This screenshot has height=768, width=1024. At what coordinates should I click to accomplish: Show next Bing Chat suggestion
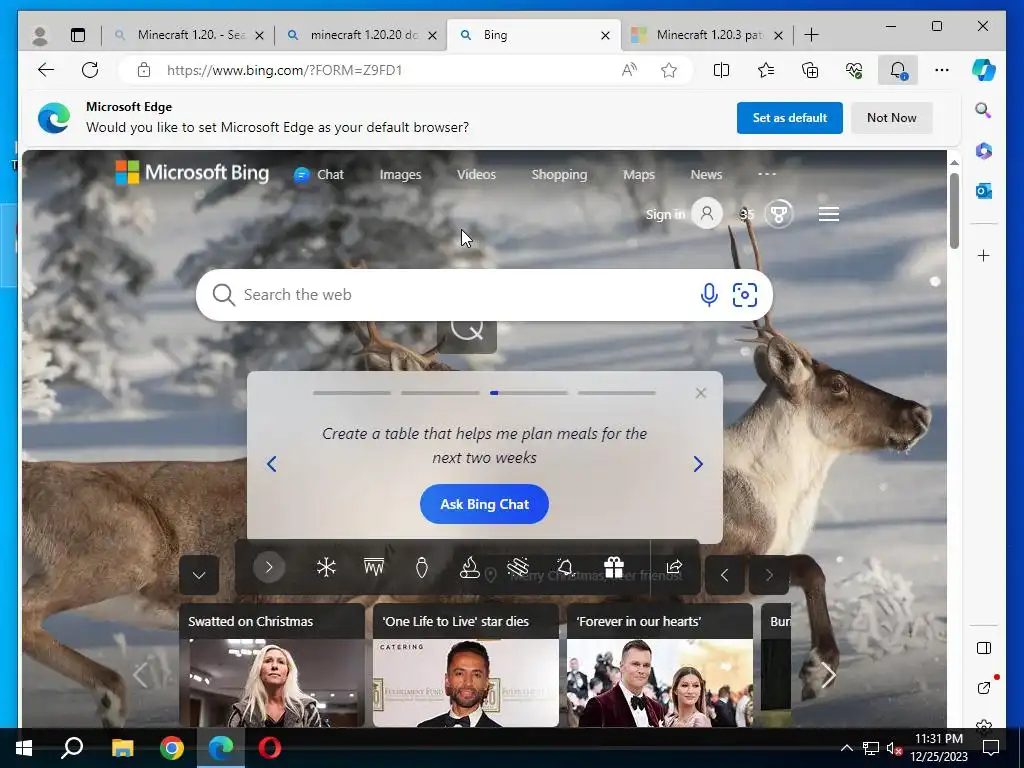coord(698,464)
